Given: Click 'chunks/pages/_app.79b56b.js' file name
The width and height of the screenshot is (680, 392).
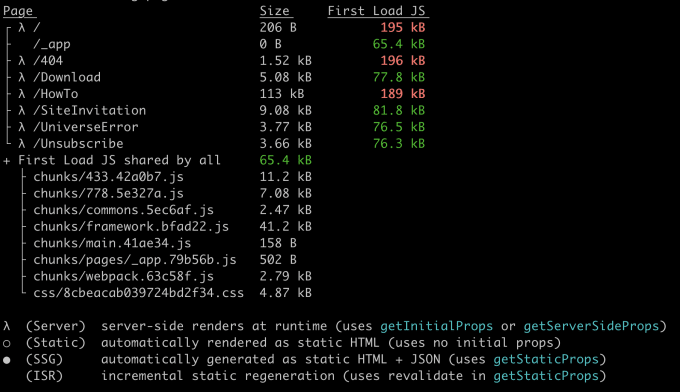Looking at the screenshot, I should (135, 260).
